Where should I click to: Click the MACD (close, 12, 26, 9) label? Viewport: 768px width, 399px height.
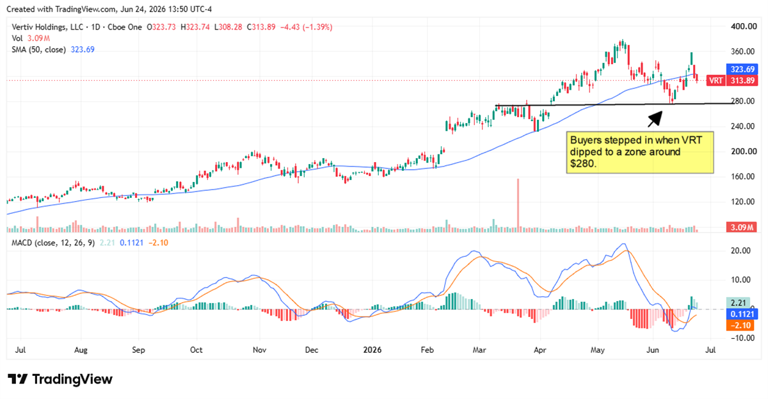coord(53,243)
